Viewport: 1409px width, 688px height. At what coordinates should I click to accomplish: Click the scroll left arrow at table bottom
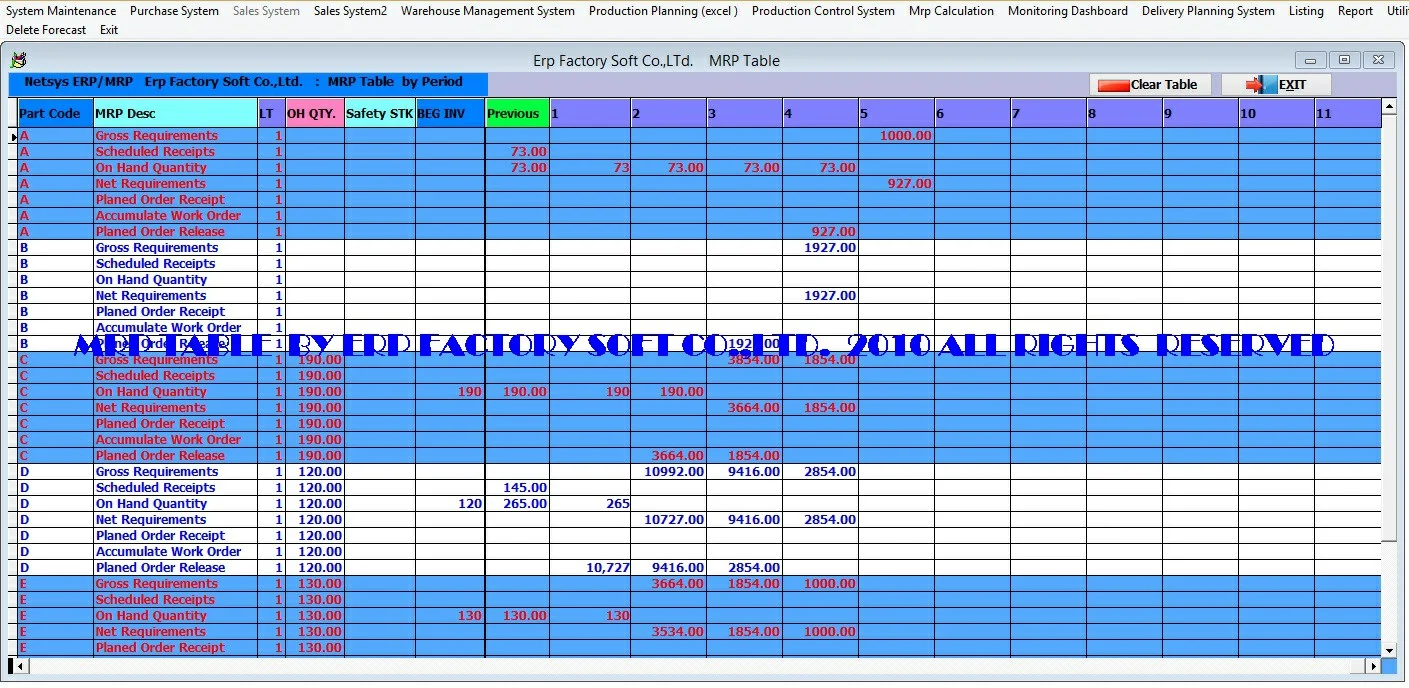(13, 665)
